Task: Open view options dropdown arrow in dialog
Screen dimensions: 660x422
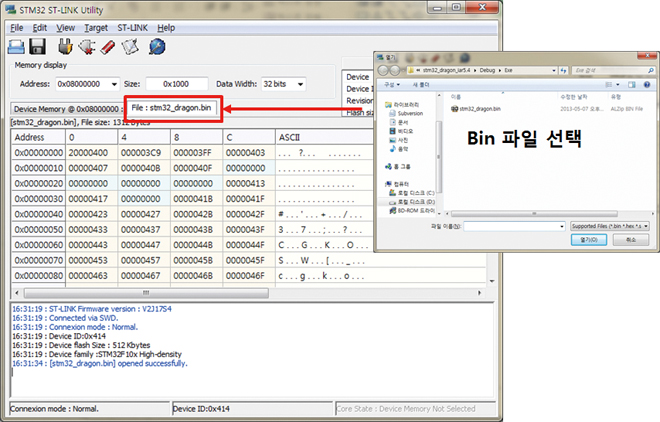Action: click(x=617, y=85)
